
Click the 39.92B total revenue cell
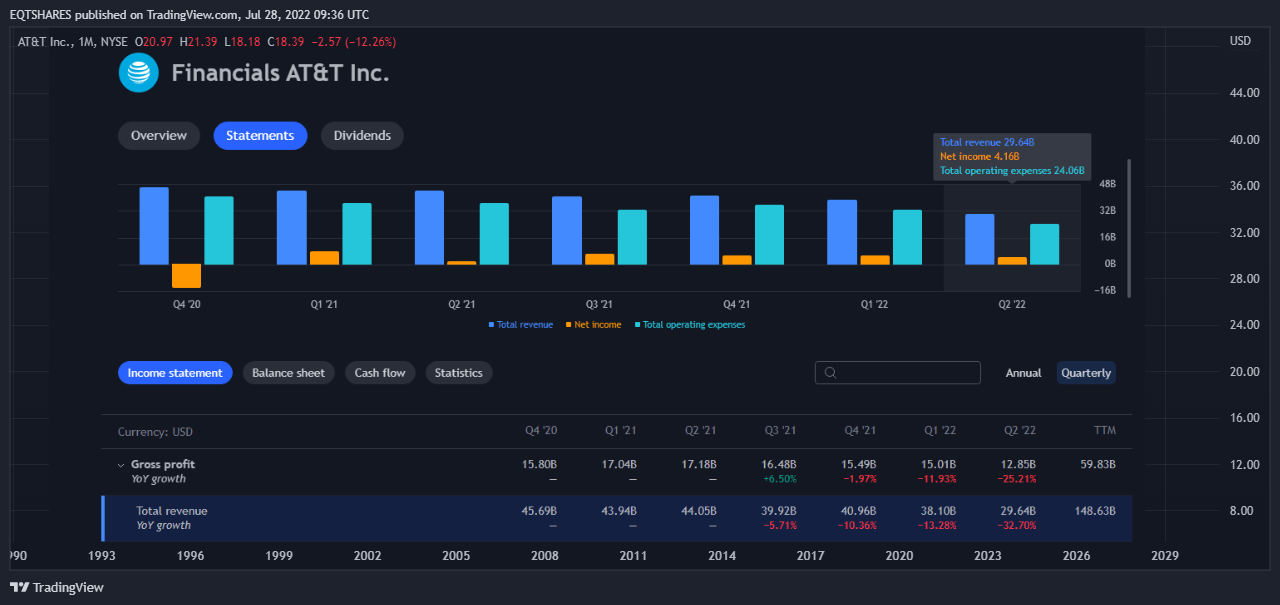[x=779, y=511]
